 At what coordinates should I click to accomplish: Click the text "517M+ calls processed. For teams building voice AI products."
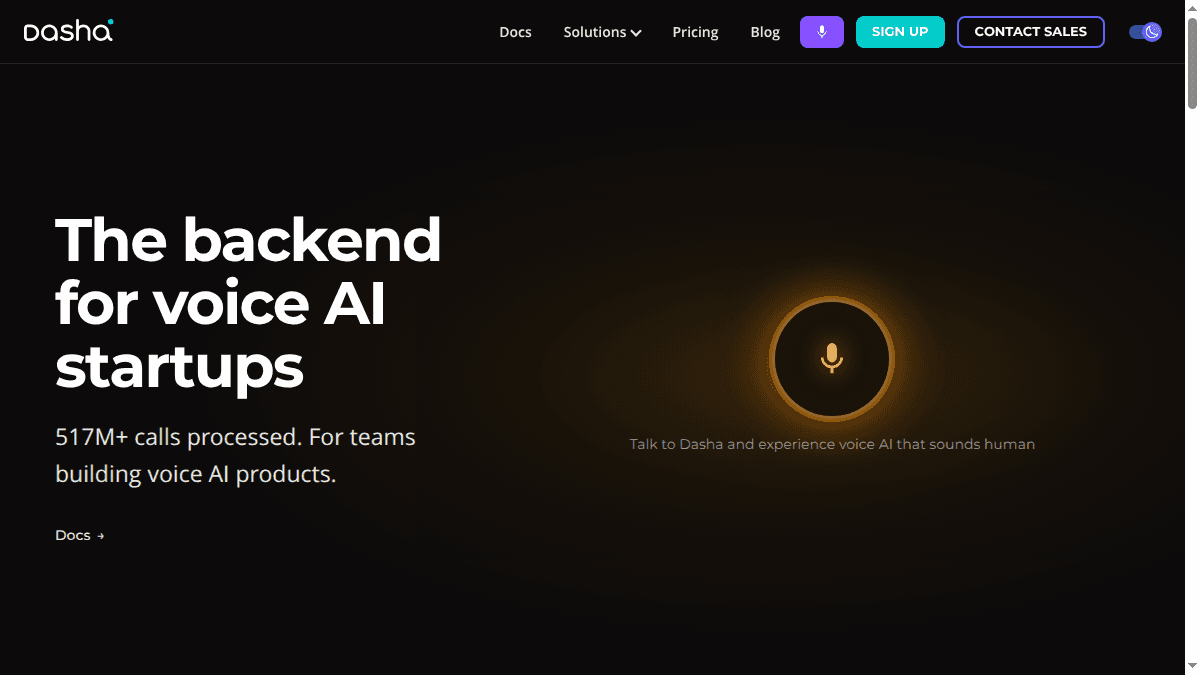point(236,455)
